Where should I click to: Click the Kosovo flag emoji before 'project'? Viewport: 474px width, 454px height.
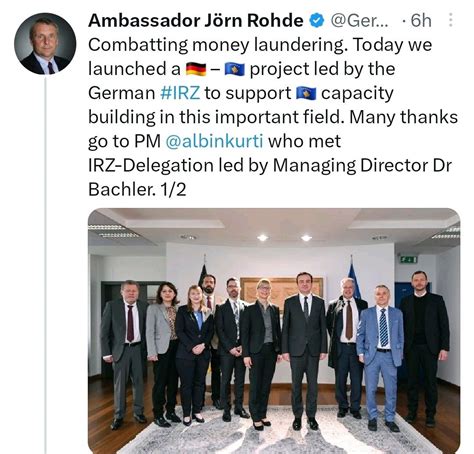coord(235,69)
